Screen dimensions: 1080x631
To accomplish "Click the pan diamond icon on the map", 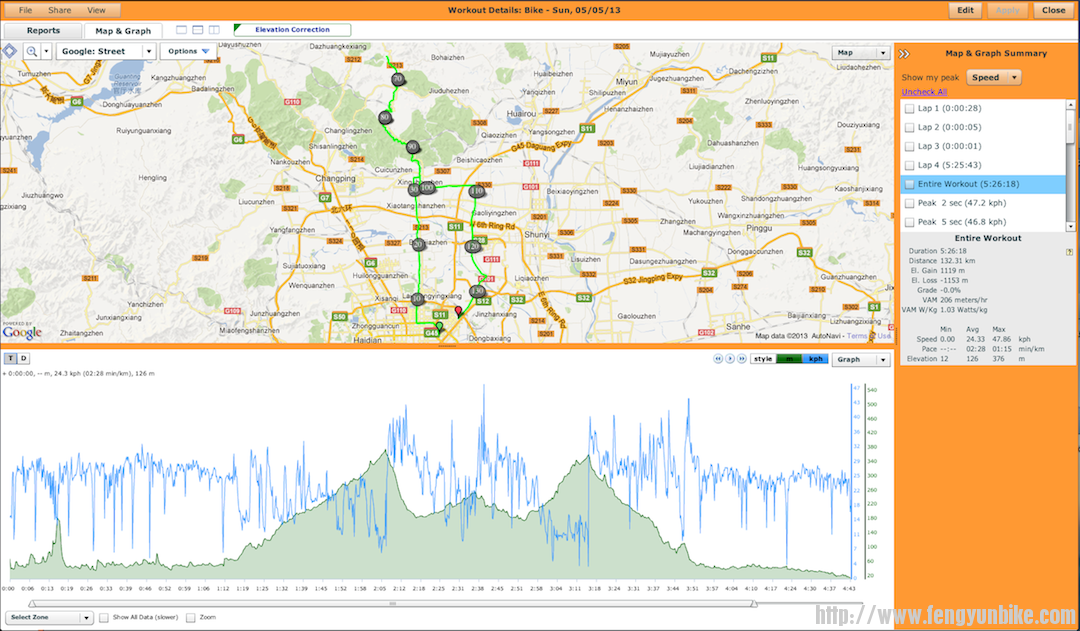I will pos(9,51).
